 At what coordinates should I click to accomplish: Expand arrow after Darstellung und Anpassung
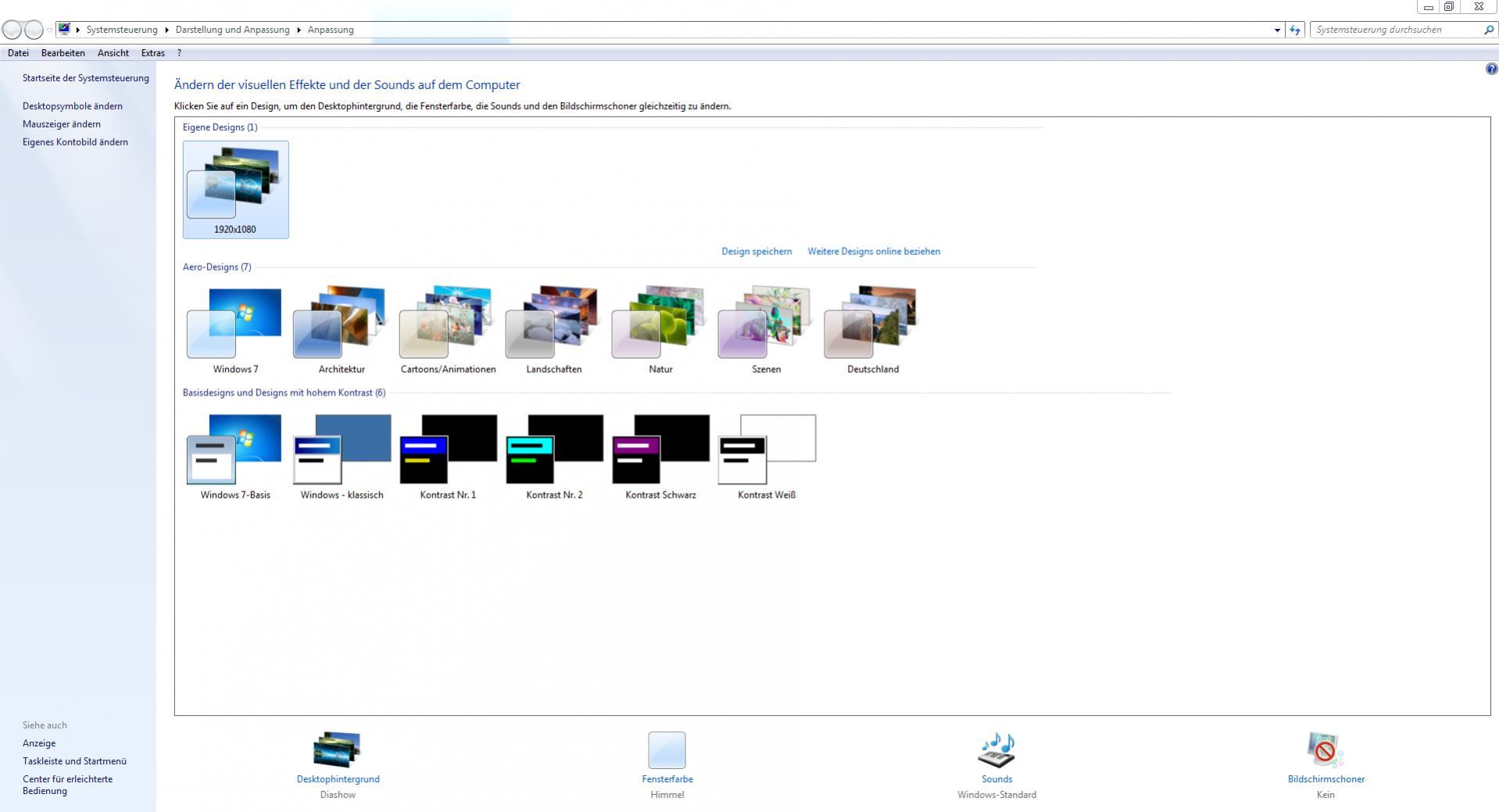point(299,30)
